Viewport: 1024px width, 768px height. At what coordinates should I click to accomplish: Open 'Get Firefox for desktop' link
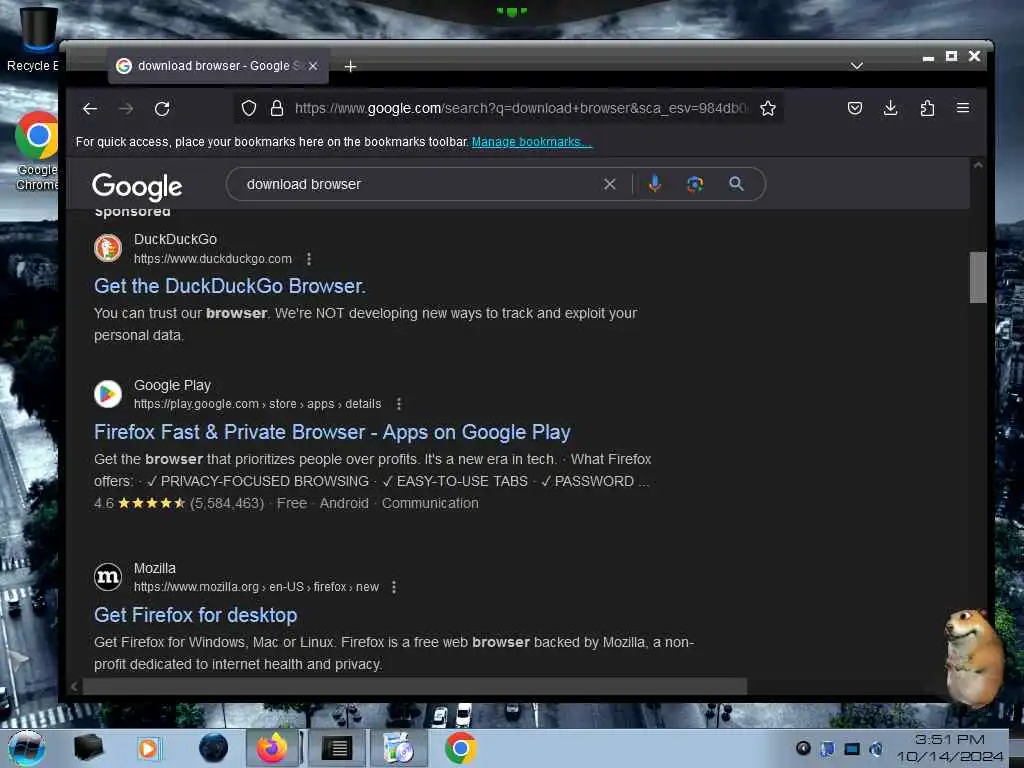click(195, 615)
